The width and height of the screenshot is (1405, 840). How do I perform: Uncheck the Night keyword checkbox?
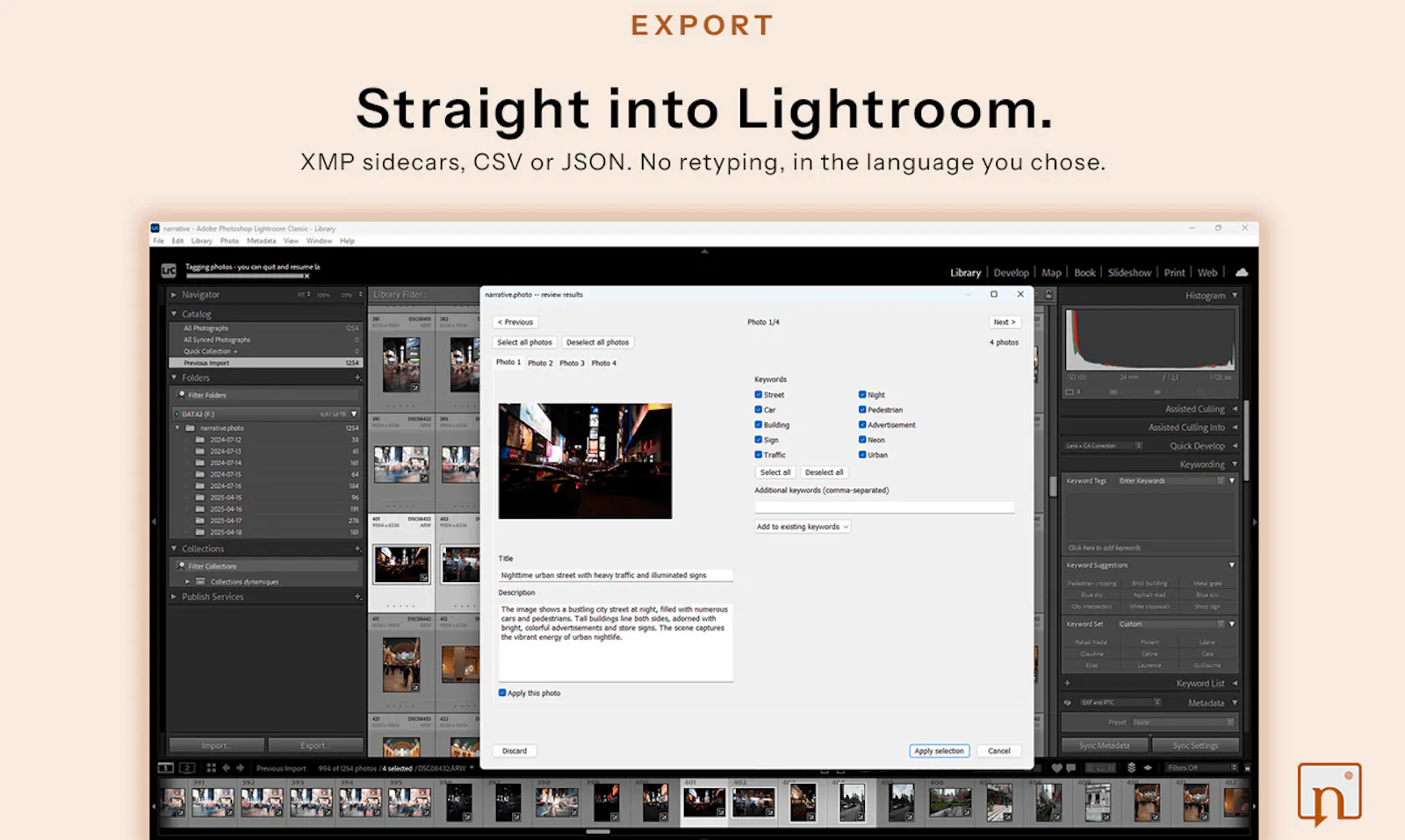pyautogui.click(x=862, y=394)
